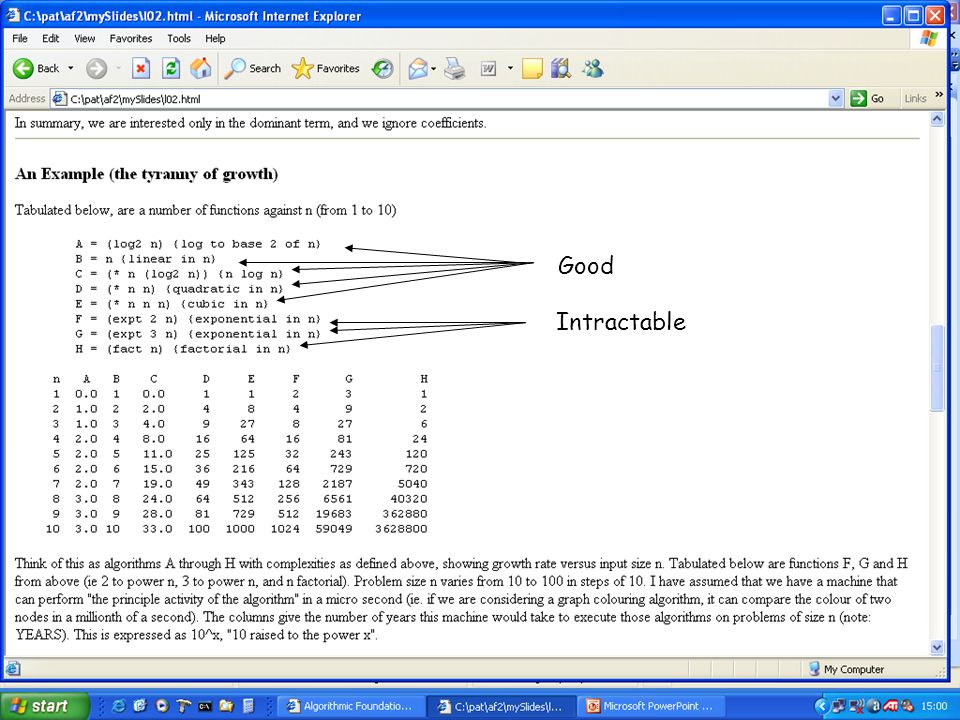This screenshot has width=960, height=720.
Task: Open the File menu
Action: click(x=20, y=39)
